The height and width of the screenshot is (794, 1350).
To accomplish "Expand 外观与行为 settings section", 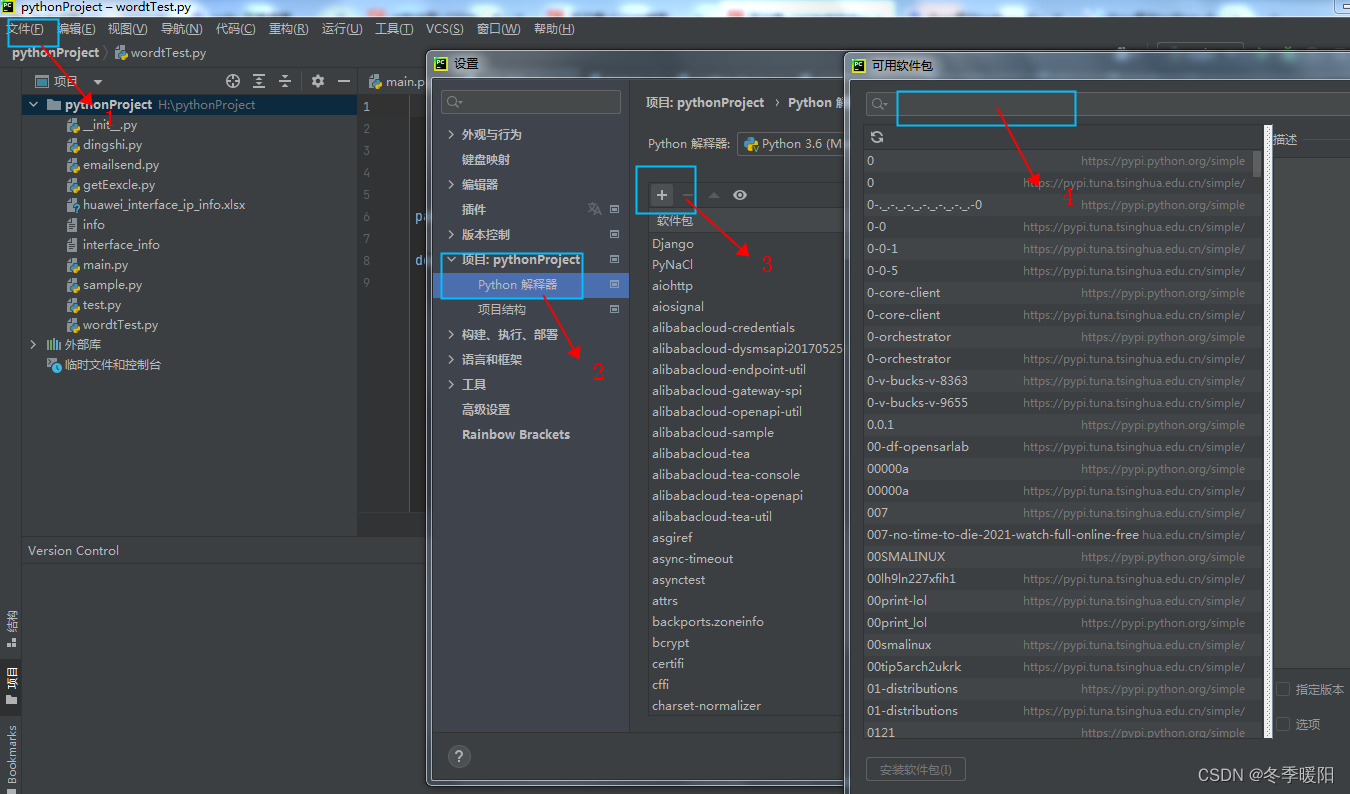I will tap(451, 134).
